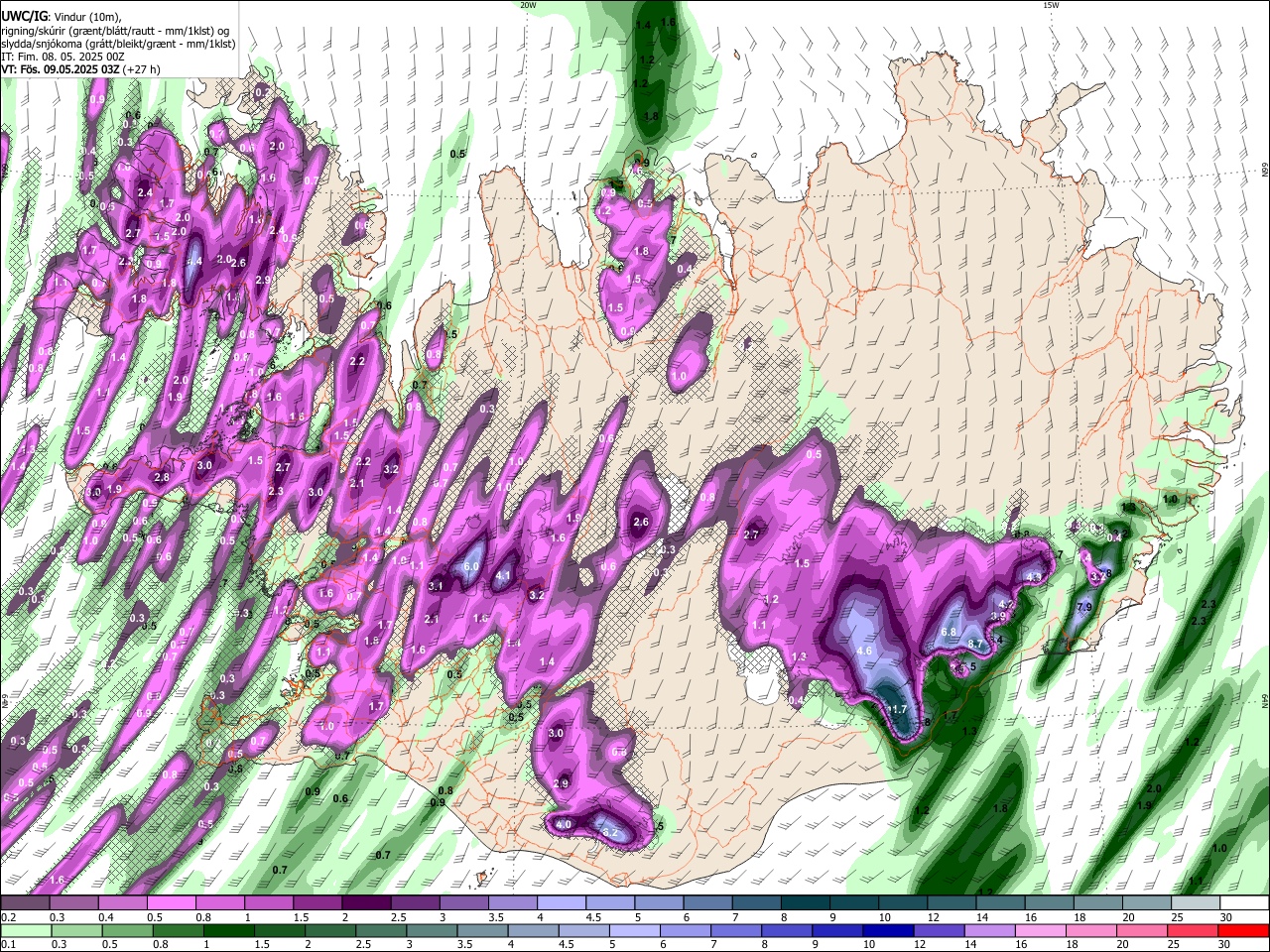Click the '0.2' label starting the snow scale
This screenshot has width=1270, height=952.
pyautogui.click(x=8, y=917)
